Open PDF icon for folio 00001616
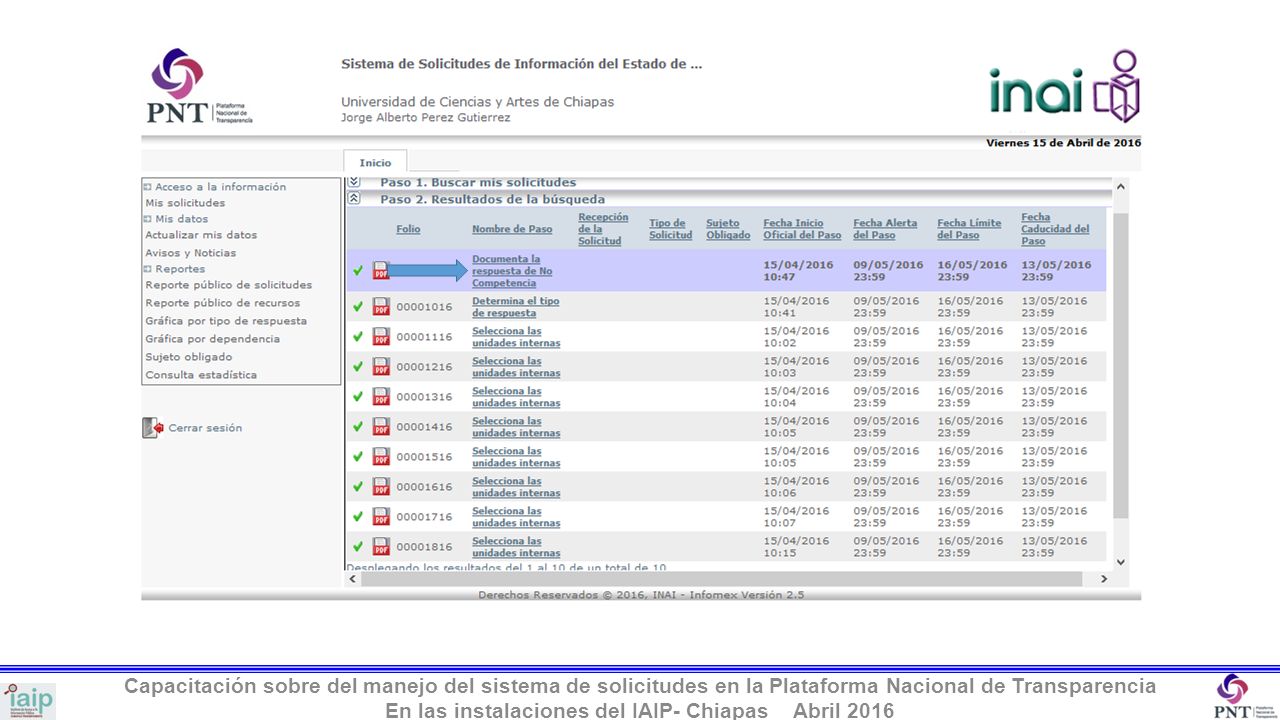 click(x=381, y=486)
